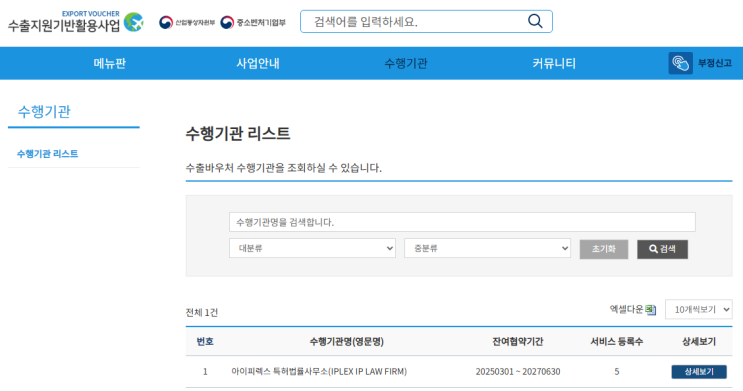Viewport: 743px width, 391px height.
Task: Open the 부정신고 link
Action: [x=715, y=63]
